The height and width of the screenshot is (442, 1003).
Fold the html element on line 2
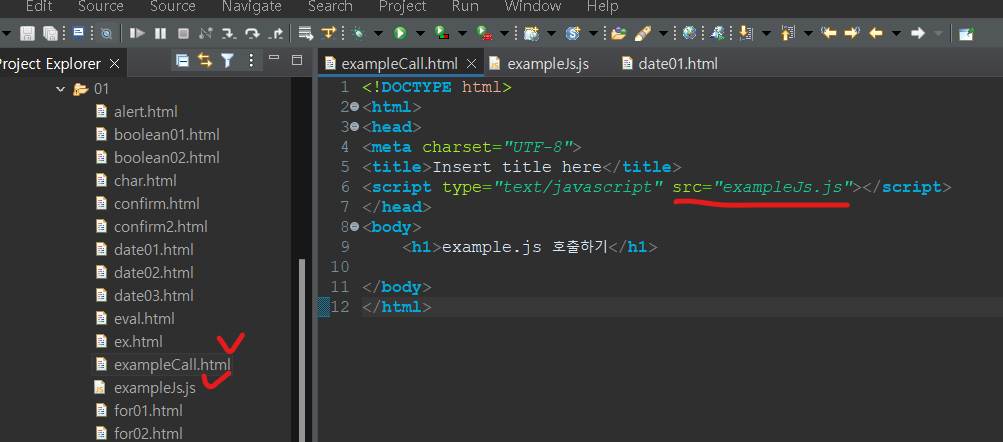click(354, 107)
